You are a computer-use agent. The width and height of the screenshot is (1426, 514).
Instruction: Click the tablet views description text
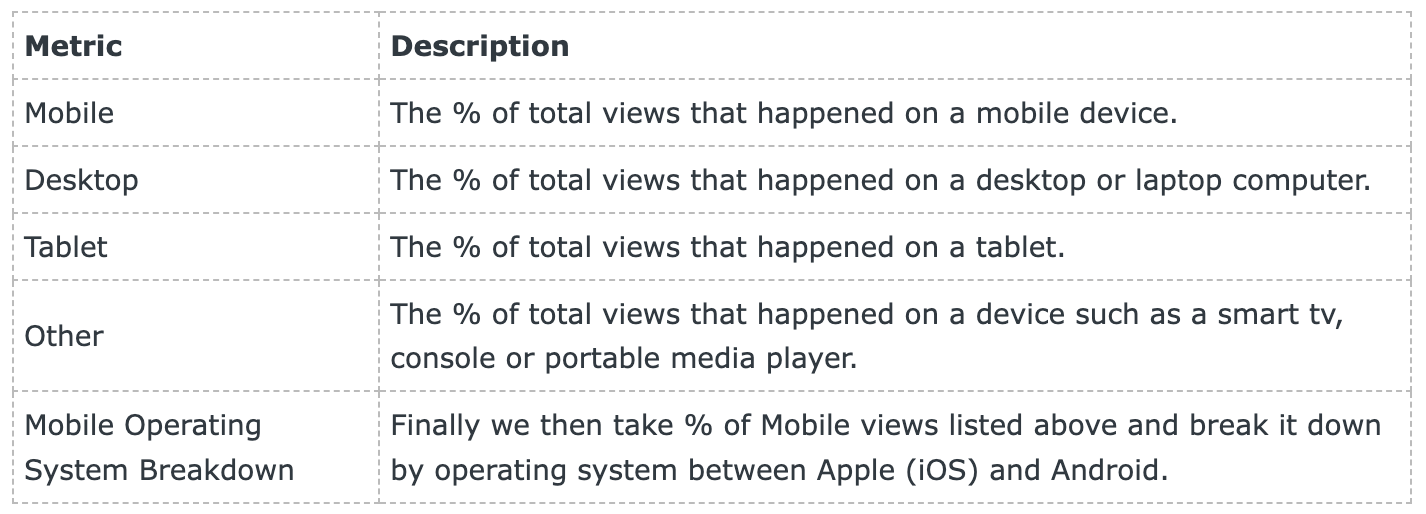728,247
